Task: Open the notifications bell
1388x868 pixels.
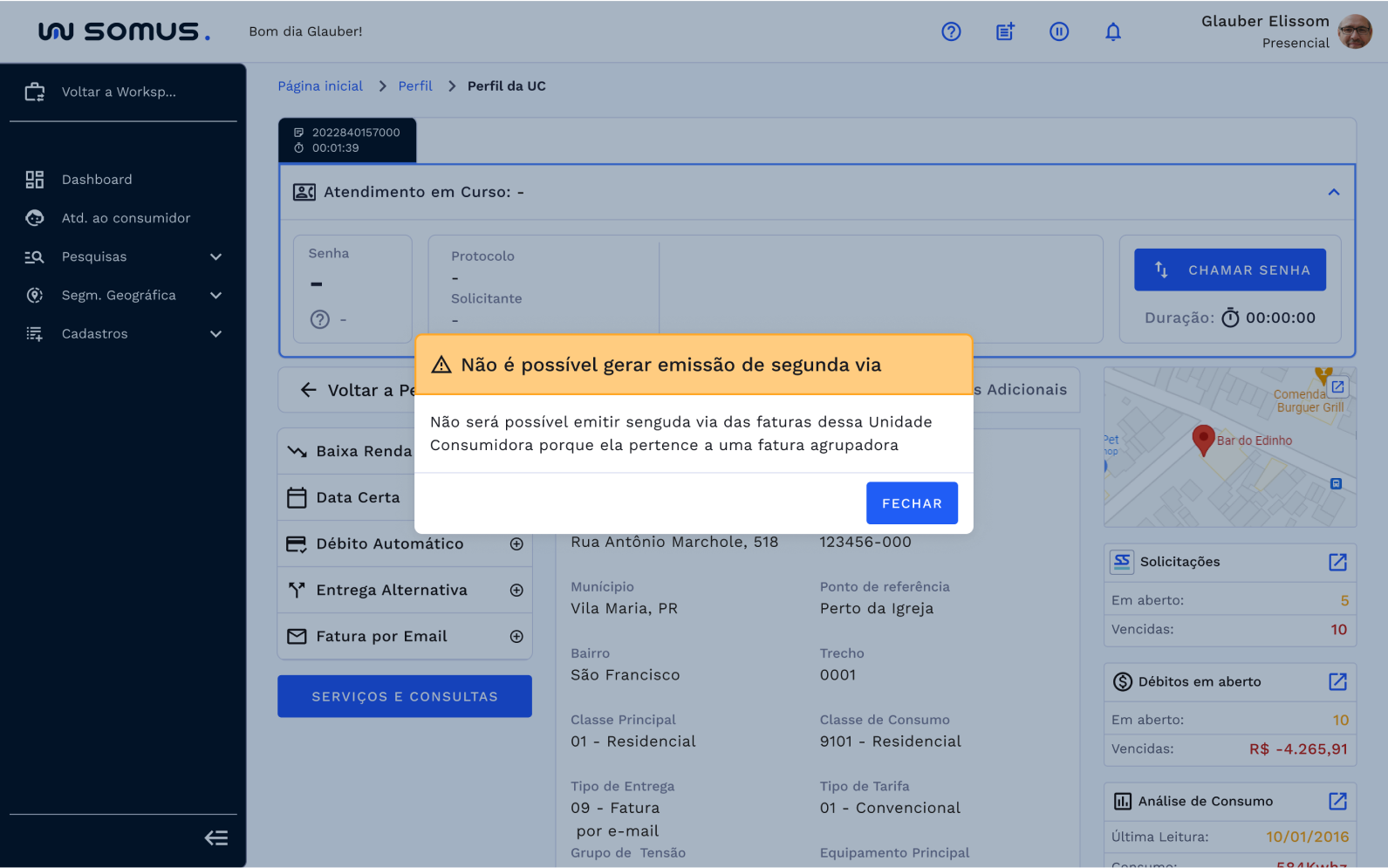Action: pyautogui.click(x=1113, y=32)
